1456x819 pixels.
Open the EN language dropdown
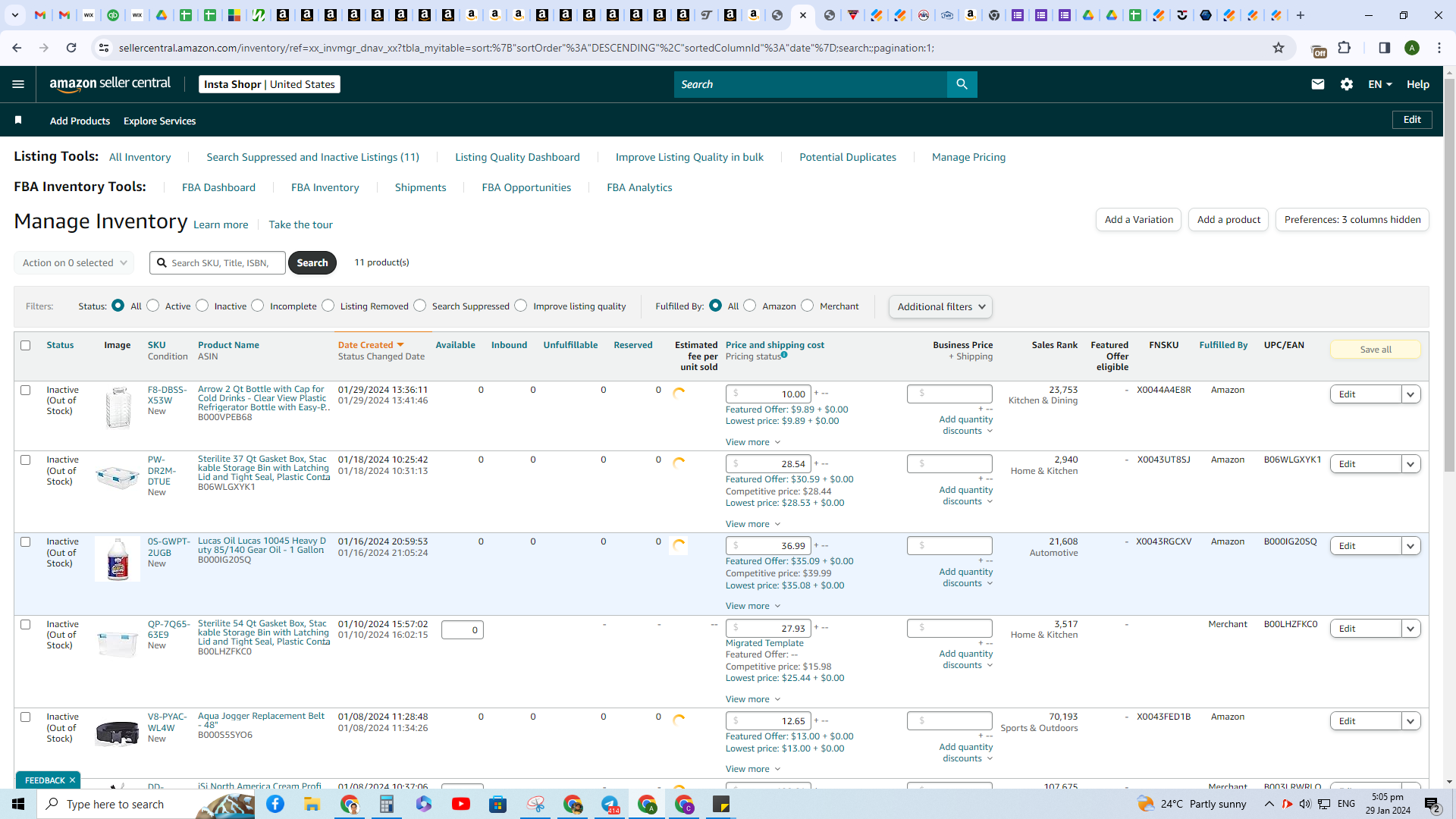[1380, 84]
